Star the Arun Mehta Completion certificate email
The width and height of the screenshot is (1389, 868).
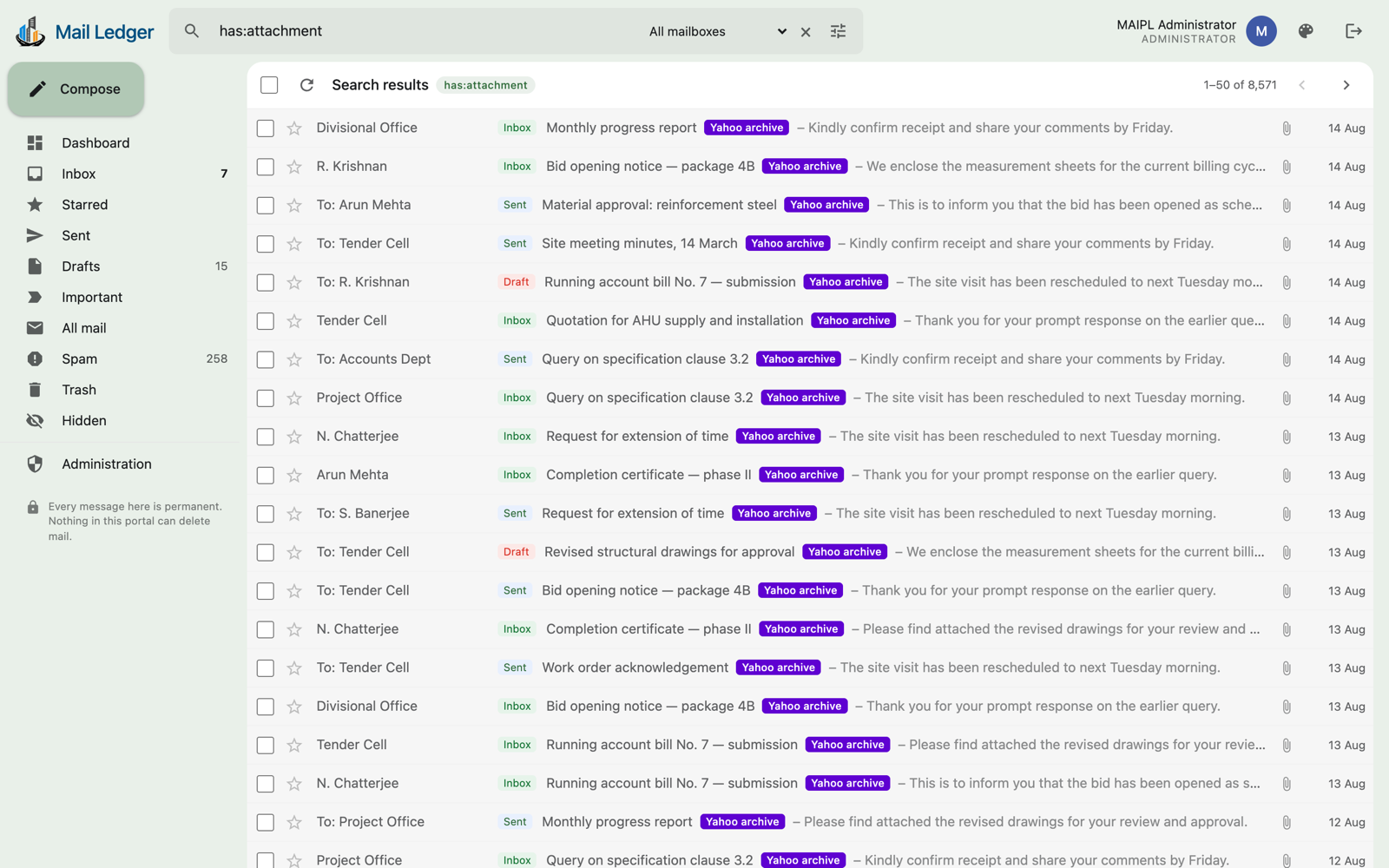[294, 476]
